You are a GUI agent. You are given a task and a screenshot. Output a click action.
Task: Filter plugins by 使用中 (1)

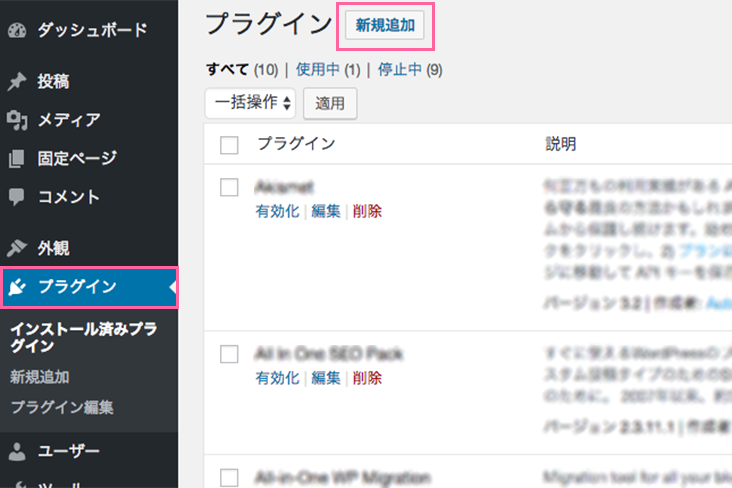click(328, 70)
